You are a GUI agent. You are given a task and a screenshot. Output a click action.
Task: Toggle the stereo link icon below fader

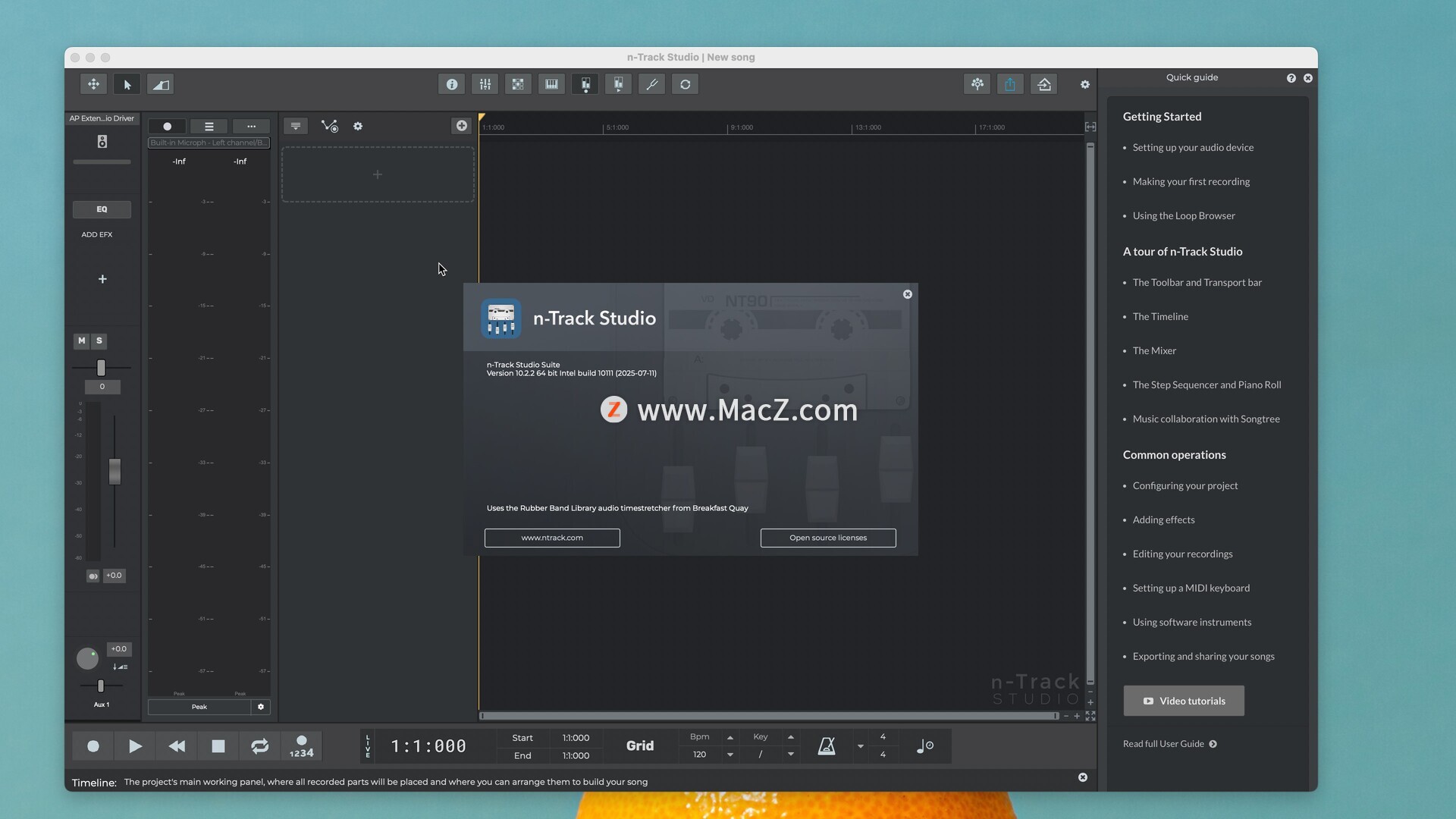click(x=93, y=576)
